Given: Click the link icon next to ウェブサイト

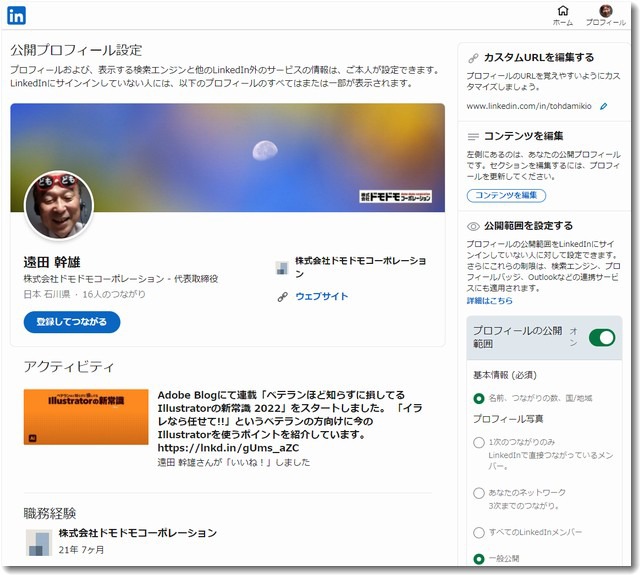Looking at the screenshot, I should coord(282,297).
